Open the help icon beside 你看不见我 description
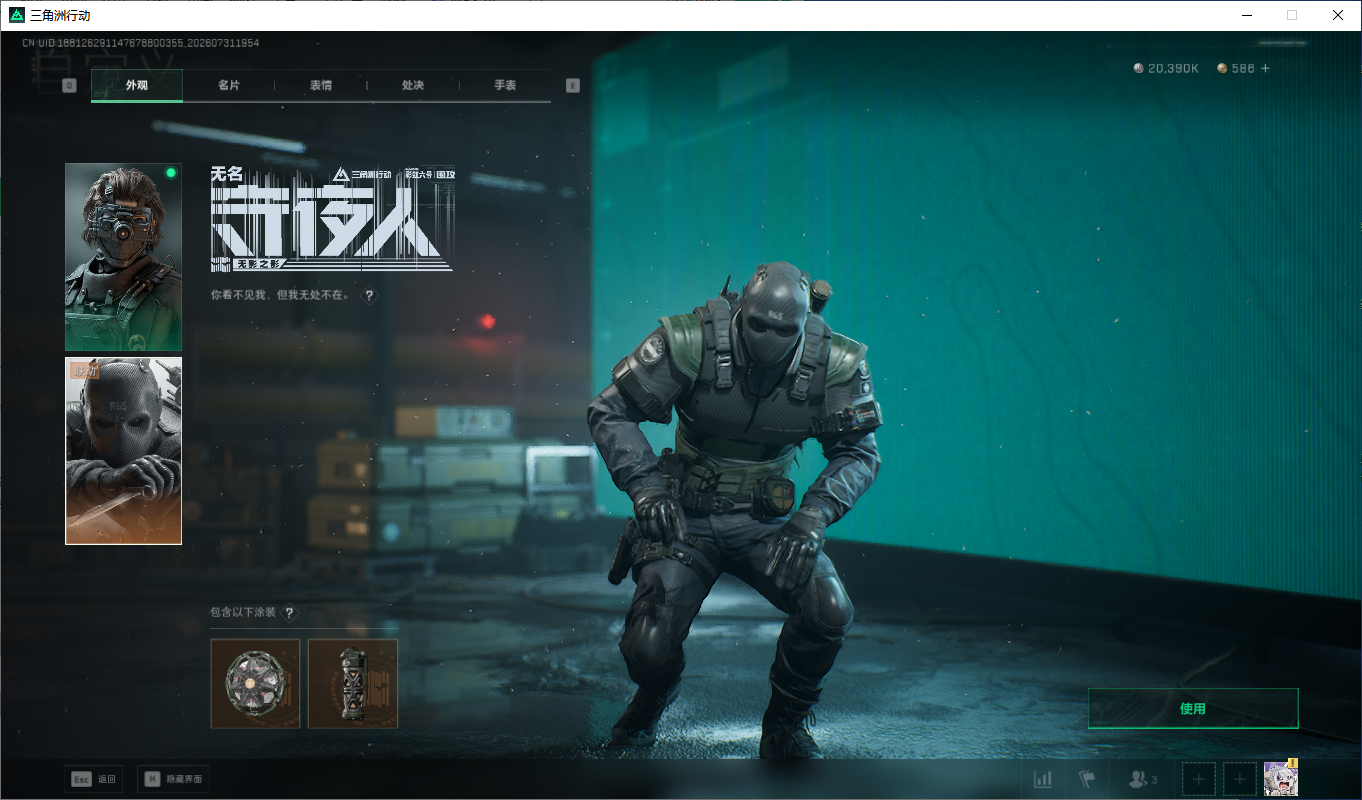Screen dimensions: 1362x800 pyautogui.click(x=370, y=296)
